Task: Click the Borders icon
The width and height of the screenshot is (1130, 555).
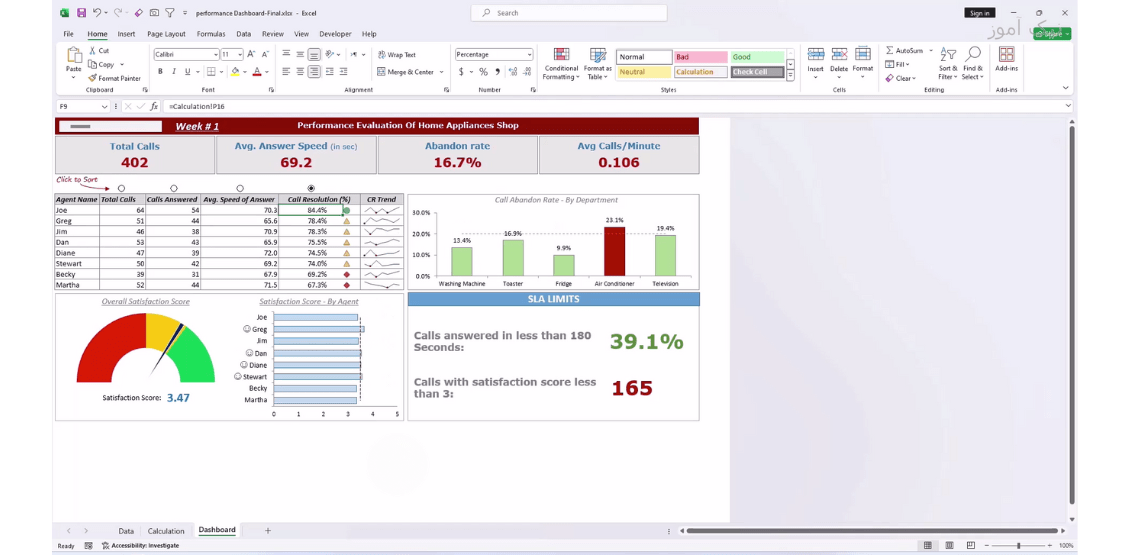Action: pos(211,71)
